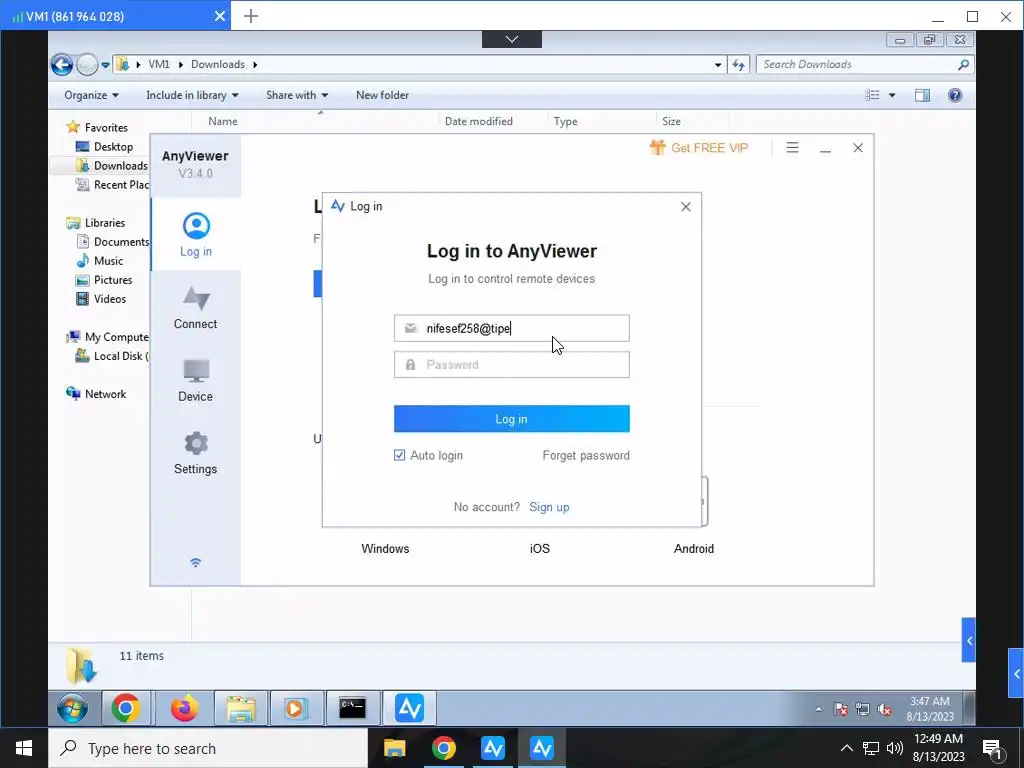This screenshot has width=1024, height=768.
Task: Click the blue Log in button
Action: [x=511, y=419]
